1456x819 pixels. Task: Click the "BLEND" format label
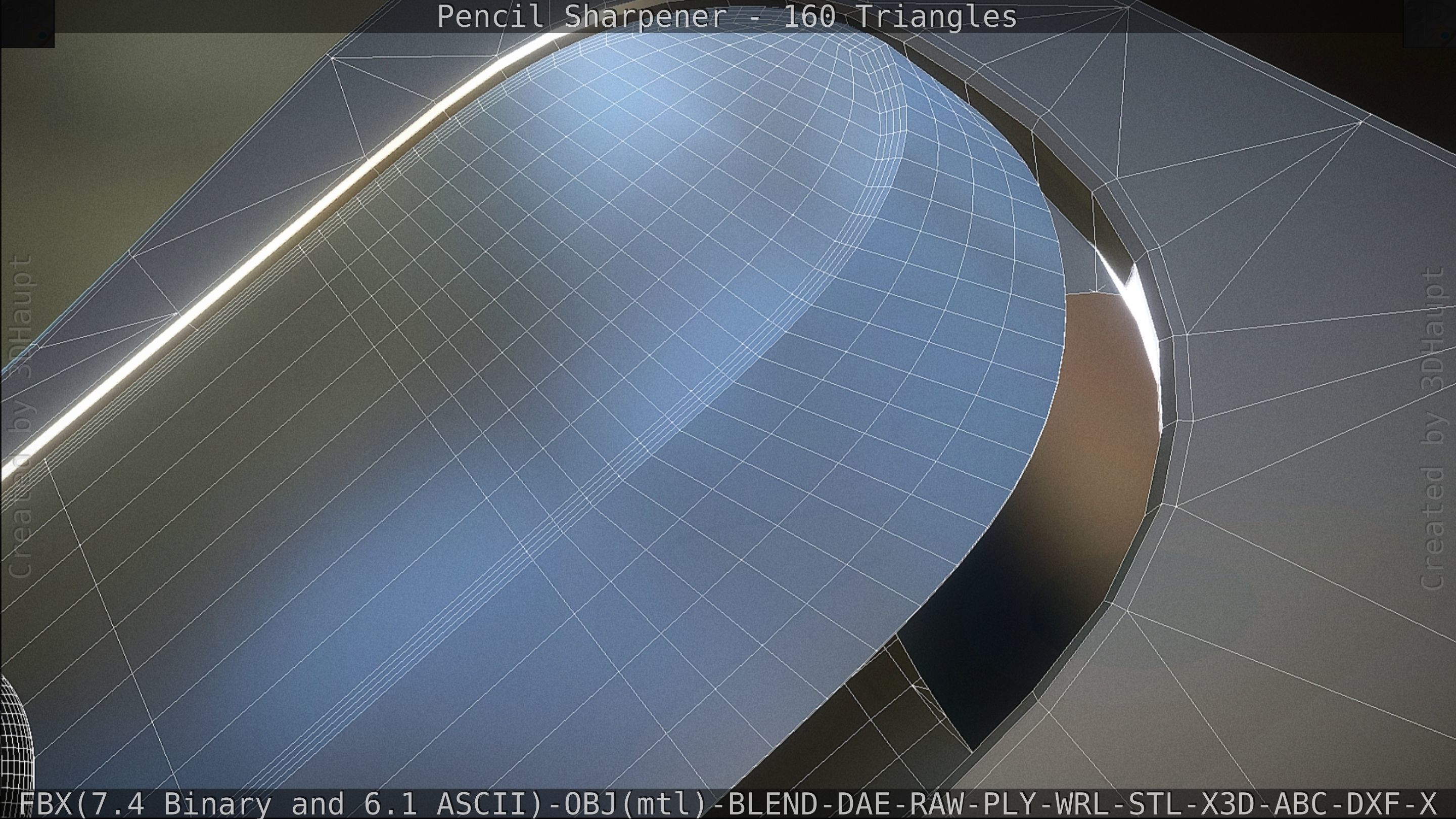pyautogui.click(x=772, y=804)
